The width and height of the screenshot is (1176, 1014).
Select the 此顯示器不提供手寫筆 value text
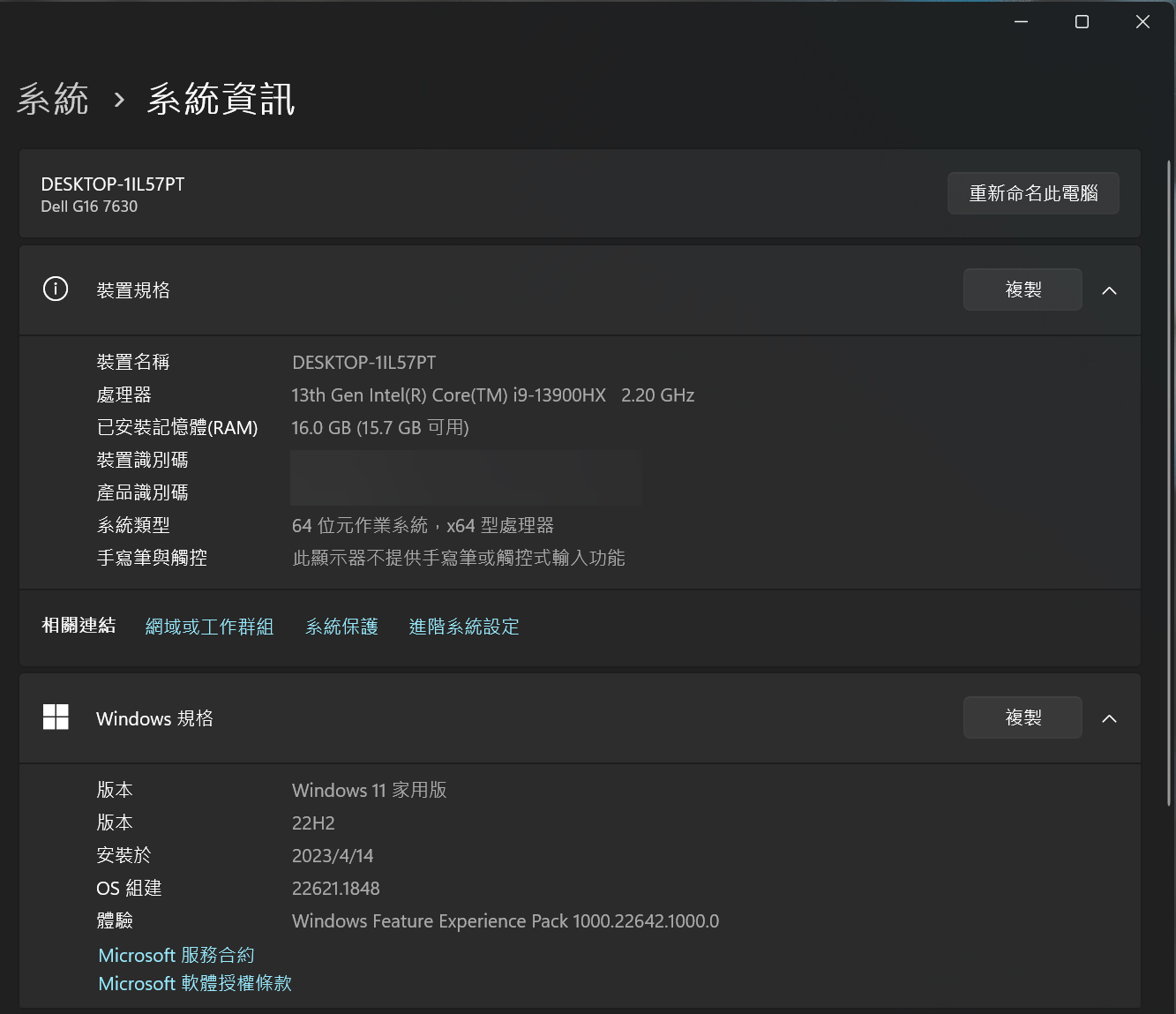coord(459,558)
